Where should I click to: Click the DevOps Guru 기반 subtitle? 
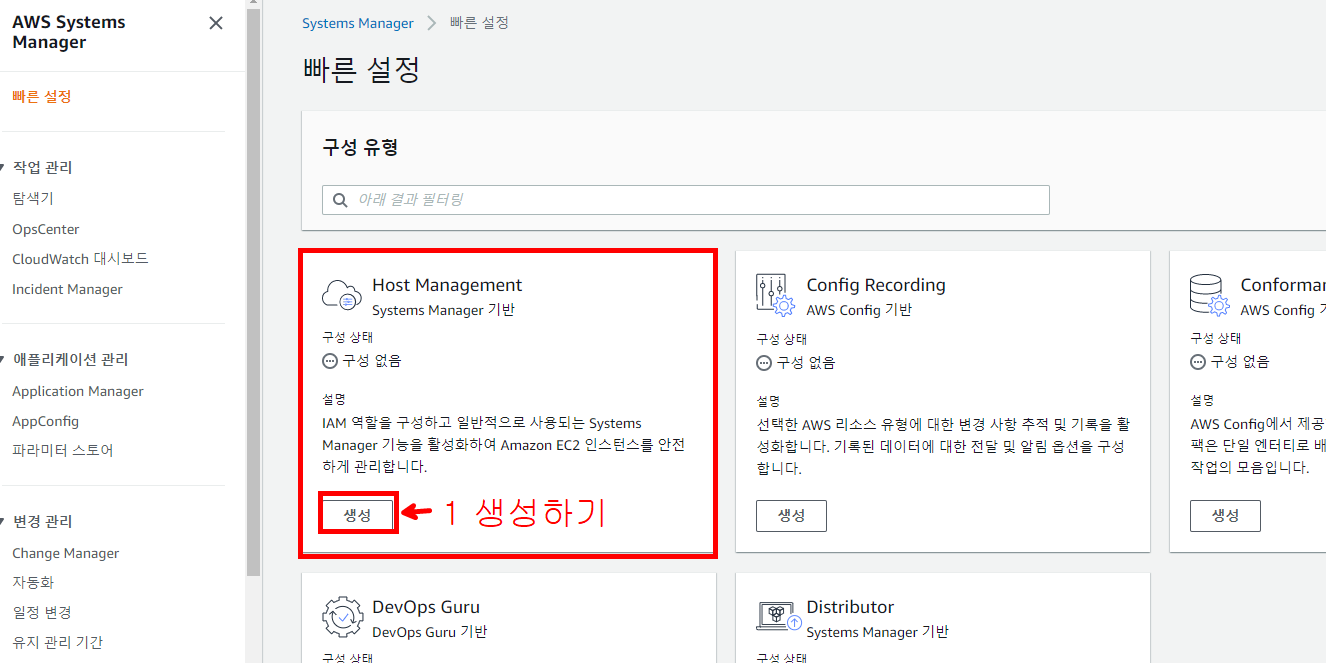coord(429,632)
